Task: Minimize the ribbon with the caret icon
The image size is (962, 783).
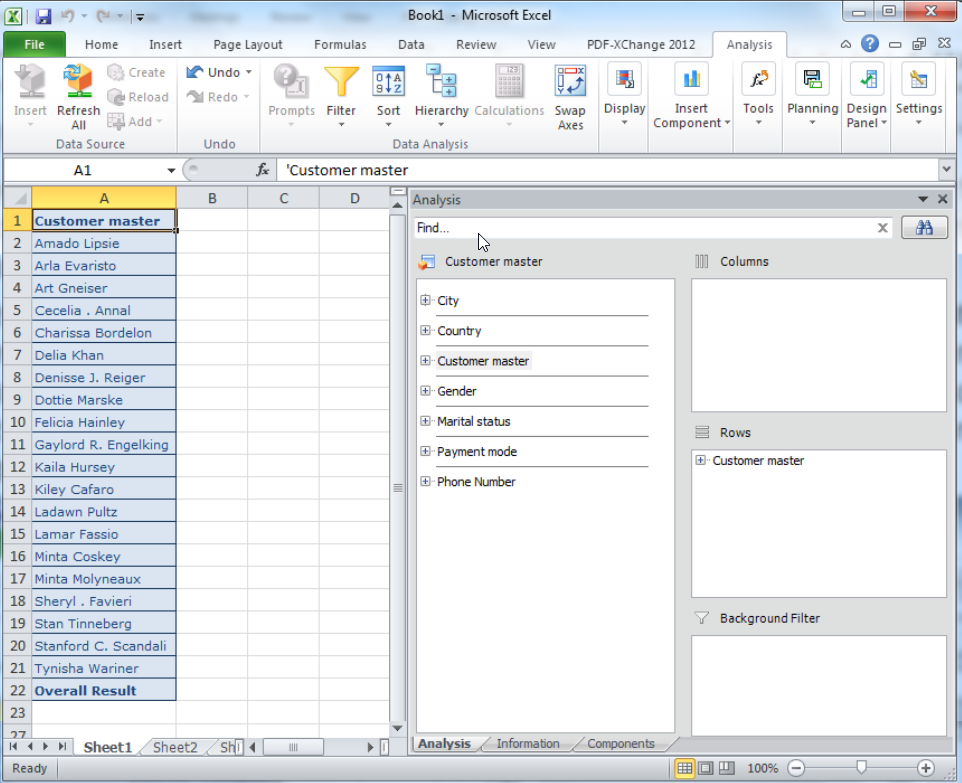Action: coord(845,44)
